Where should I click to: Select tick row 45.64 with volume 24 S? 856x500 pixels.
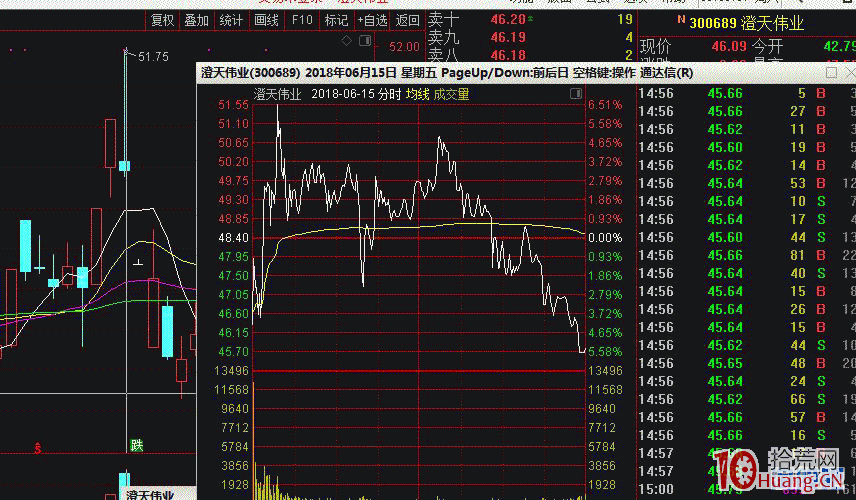[746, 382]
